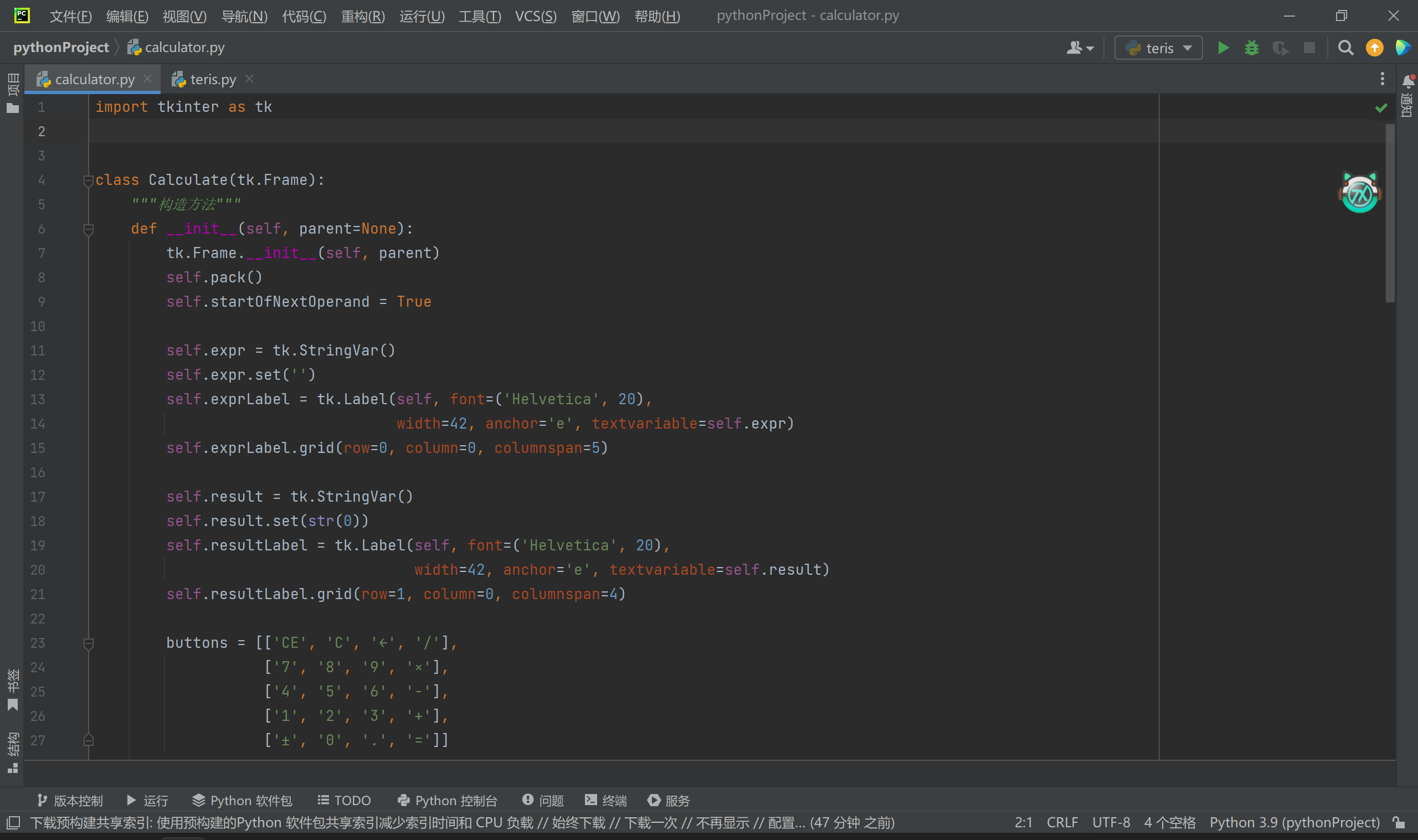Open the Terminal tool window
The image size is (1418, 840).
tap(605, 800)
